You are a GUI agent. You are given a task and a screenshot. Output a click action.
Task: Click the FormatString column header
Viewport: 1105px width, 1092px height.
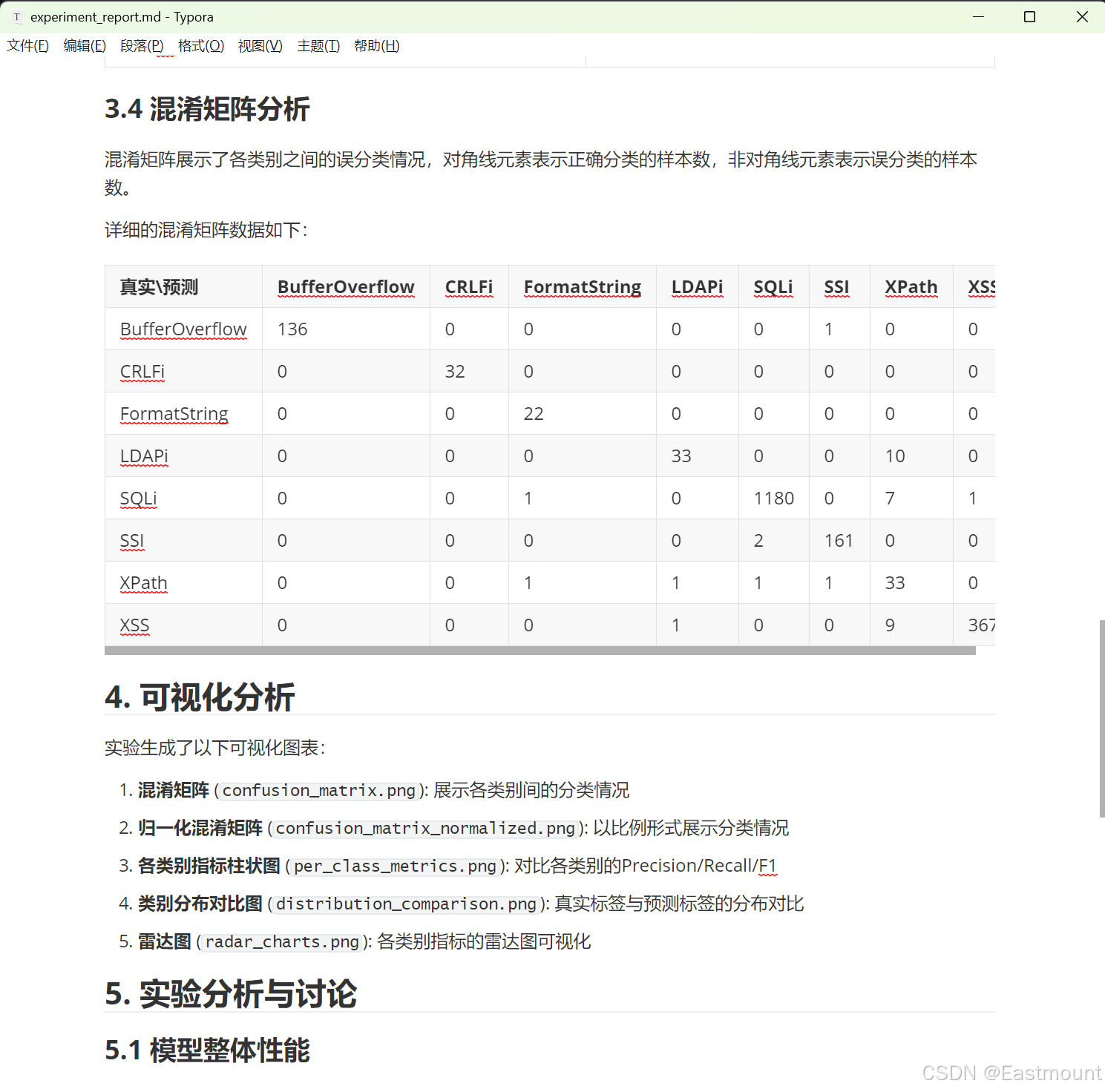(x=583, y=286)
